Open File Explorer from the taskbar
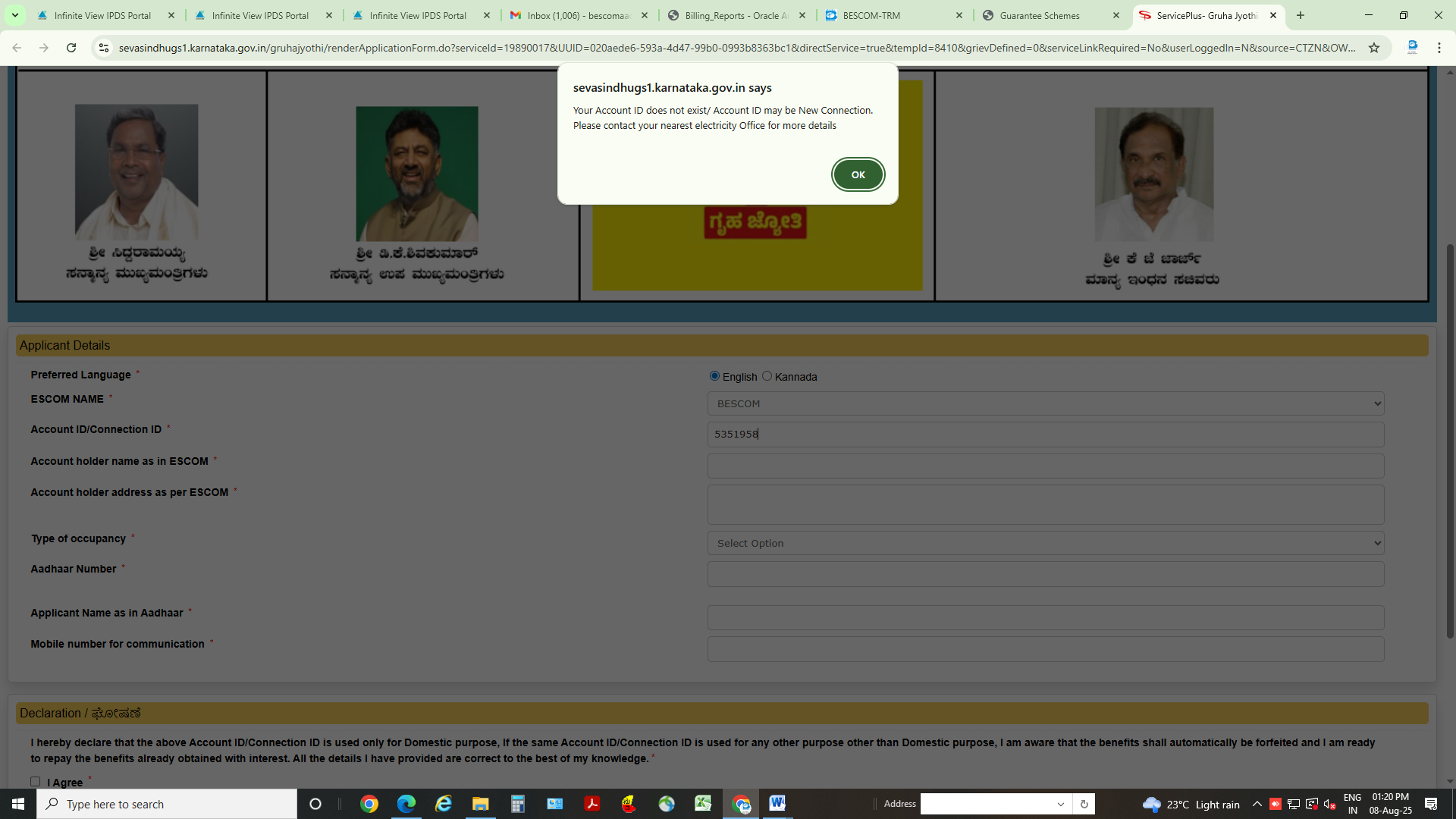 (x=480, y=803)
